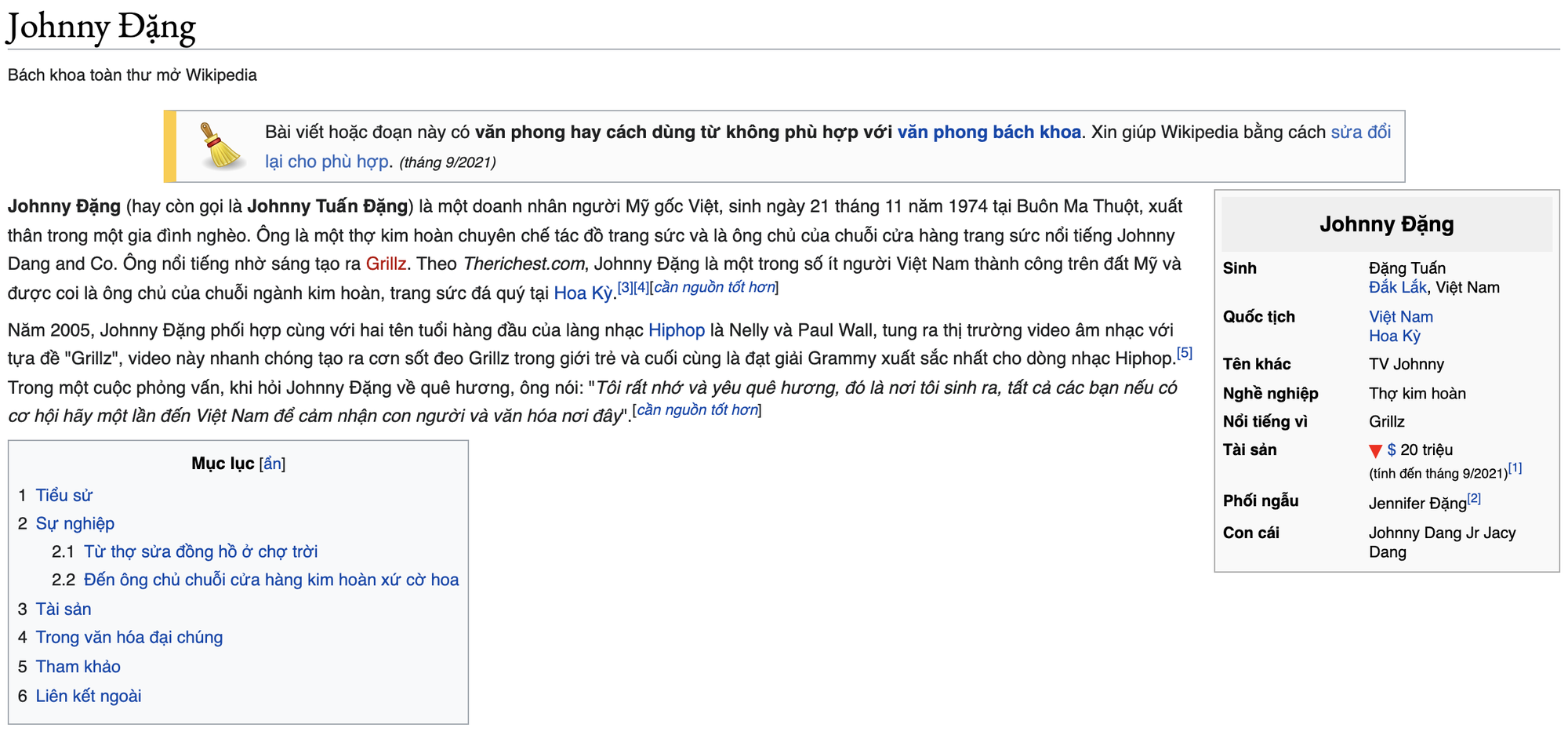The width and height of the screenshot is (1568, 735).
Task: Hide the Mục lục table of contents
Action: coord(272,464)
